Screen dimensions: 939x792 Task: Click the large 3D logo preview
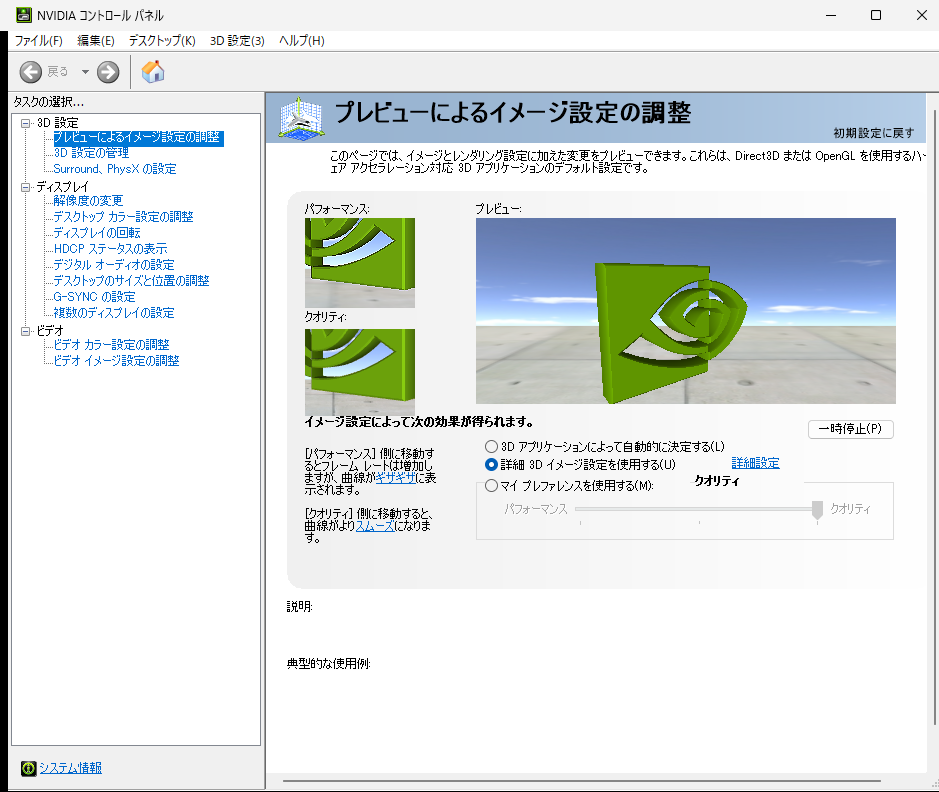pos(686,311)
